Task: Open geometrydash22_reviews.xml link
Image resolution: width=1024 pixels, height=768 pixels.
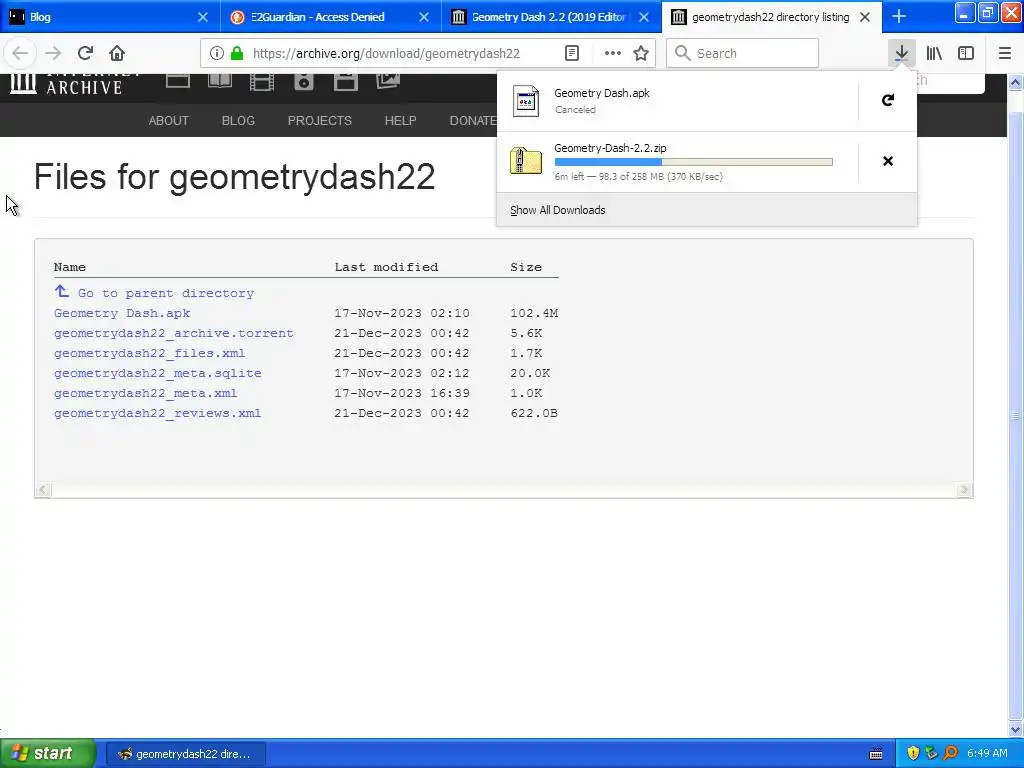Action: point(157,413)
